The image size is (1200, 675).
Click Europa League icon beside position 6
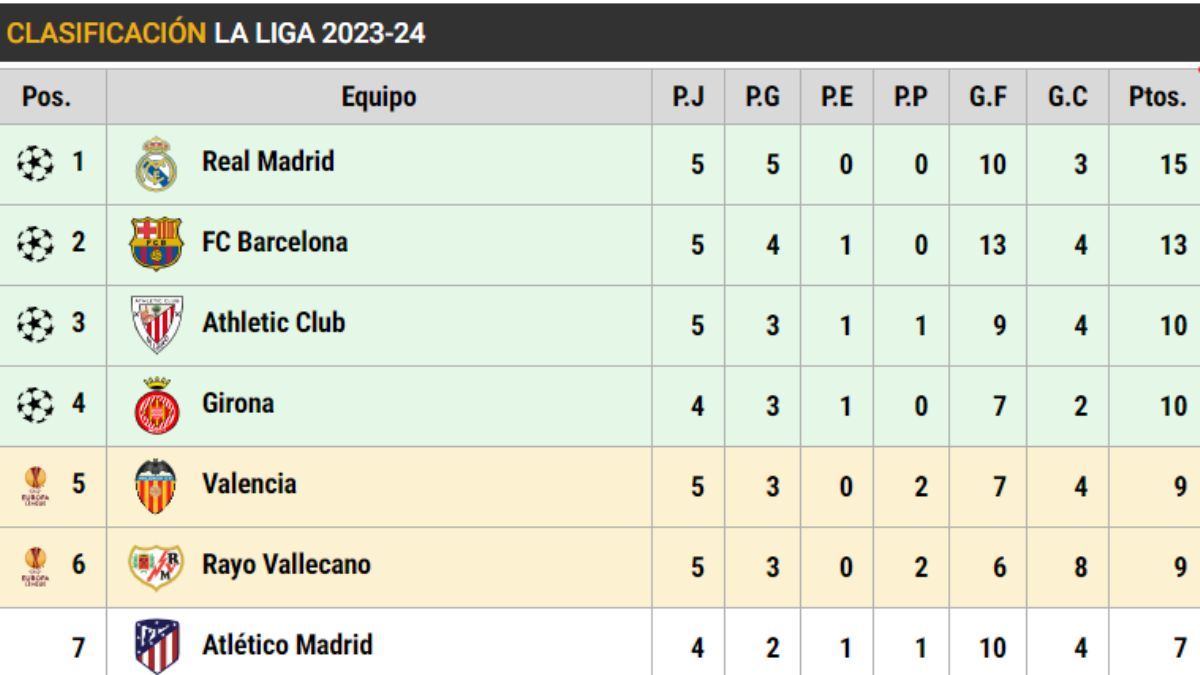point(35,566)
